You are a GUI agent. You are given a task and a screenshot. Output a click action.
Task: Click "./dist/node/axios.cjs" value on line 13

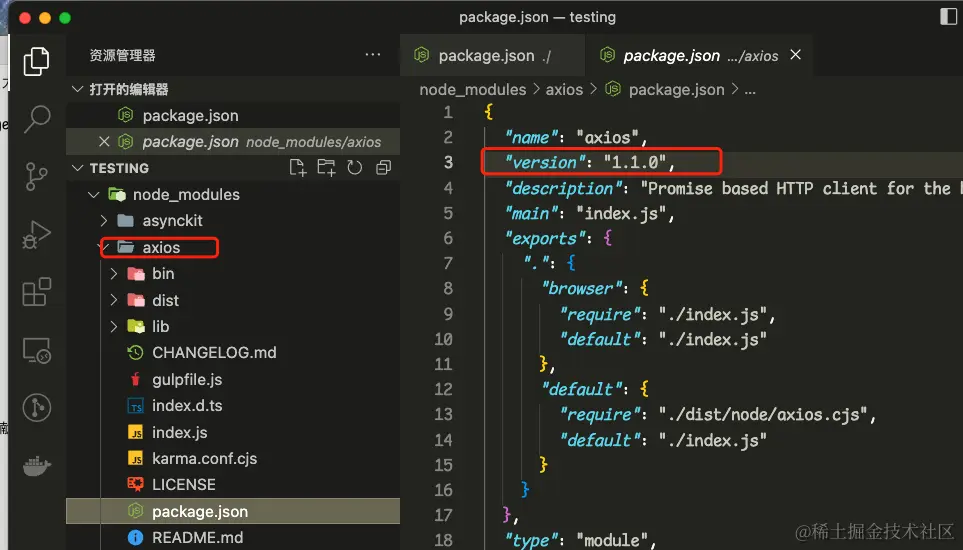point(763,415)
